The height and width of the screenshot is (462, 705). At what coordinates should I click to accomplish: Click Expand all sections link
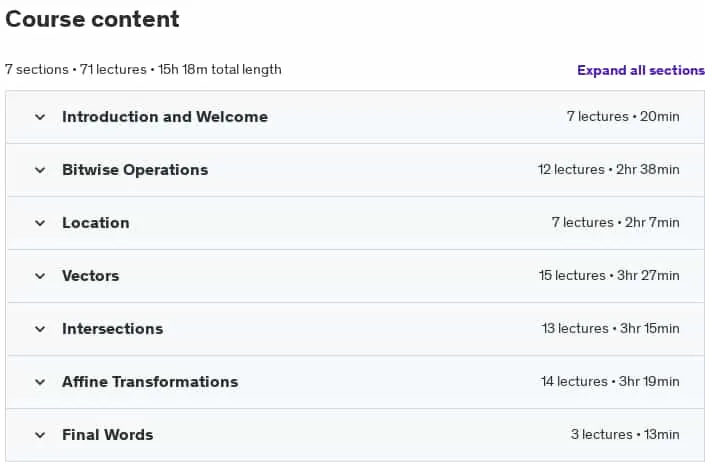click(x=641, y=71)
